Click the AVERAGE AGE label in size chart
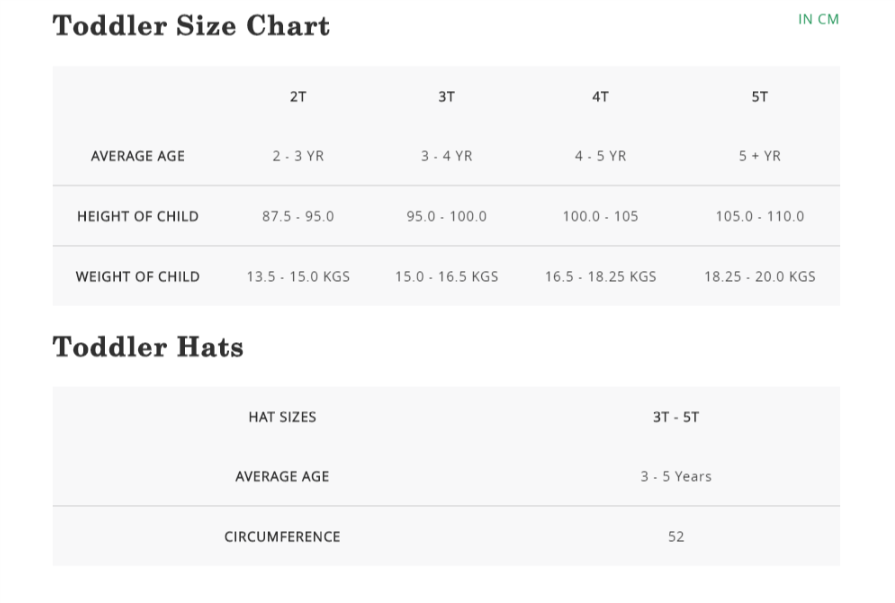 click(138, 156)
